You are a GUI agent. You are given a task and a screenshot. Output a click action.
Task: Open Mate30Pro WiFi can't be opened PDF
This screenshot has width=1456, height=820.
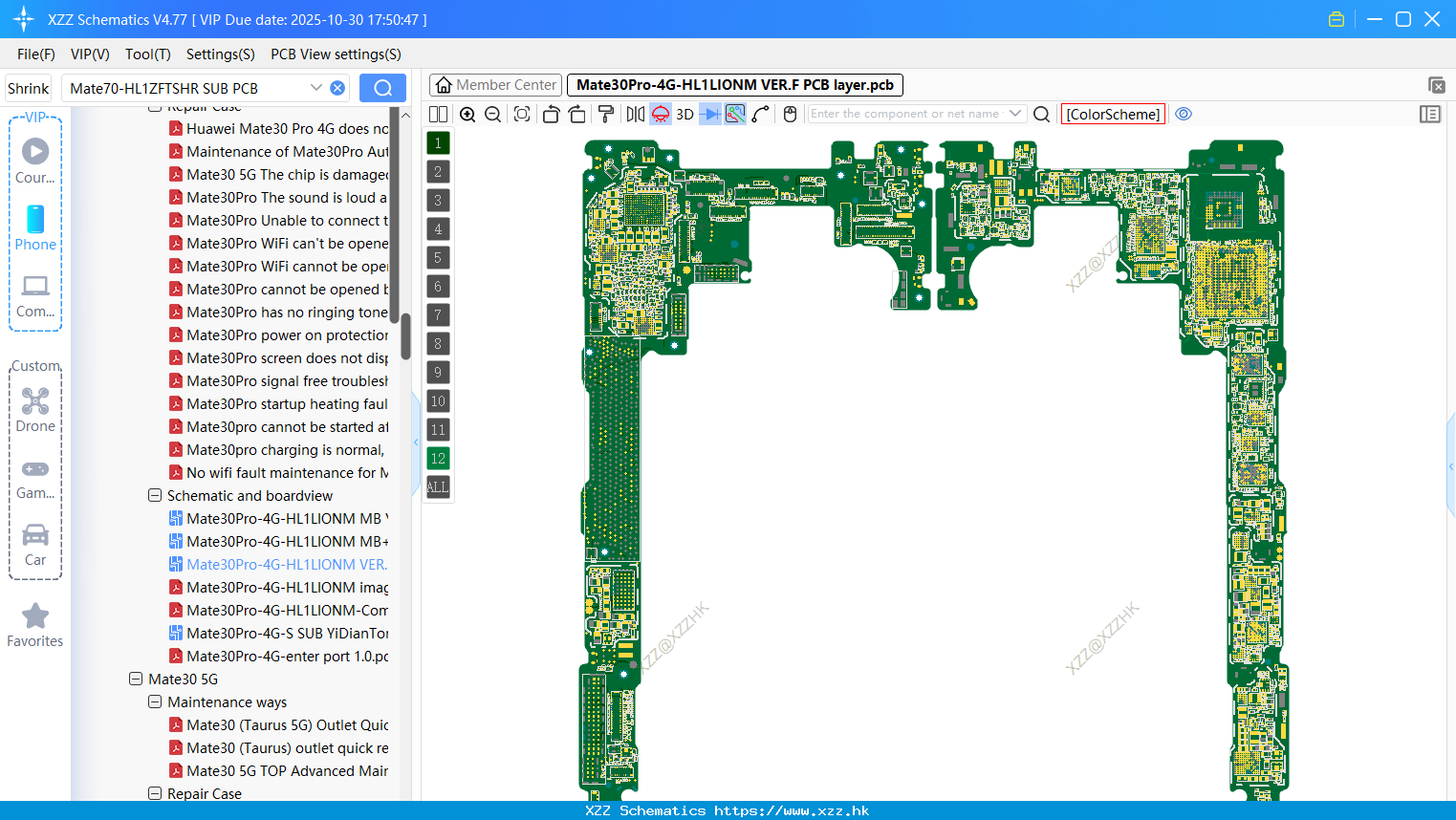click(x=279, y=243)
